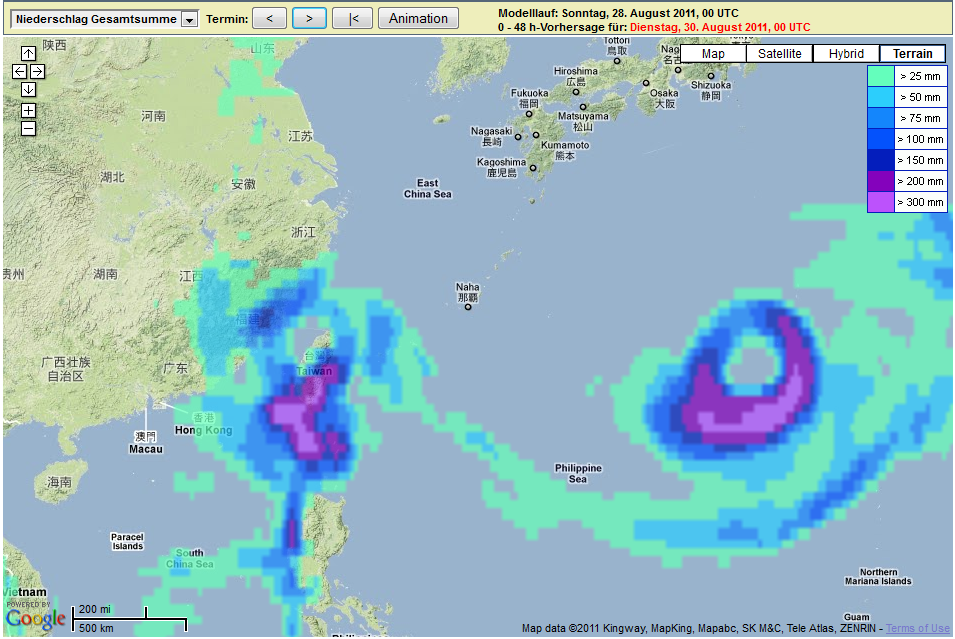This screenshot has width=955, height=639.
Task: Pan the map up with the arrow
Action: point(28,53)
